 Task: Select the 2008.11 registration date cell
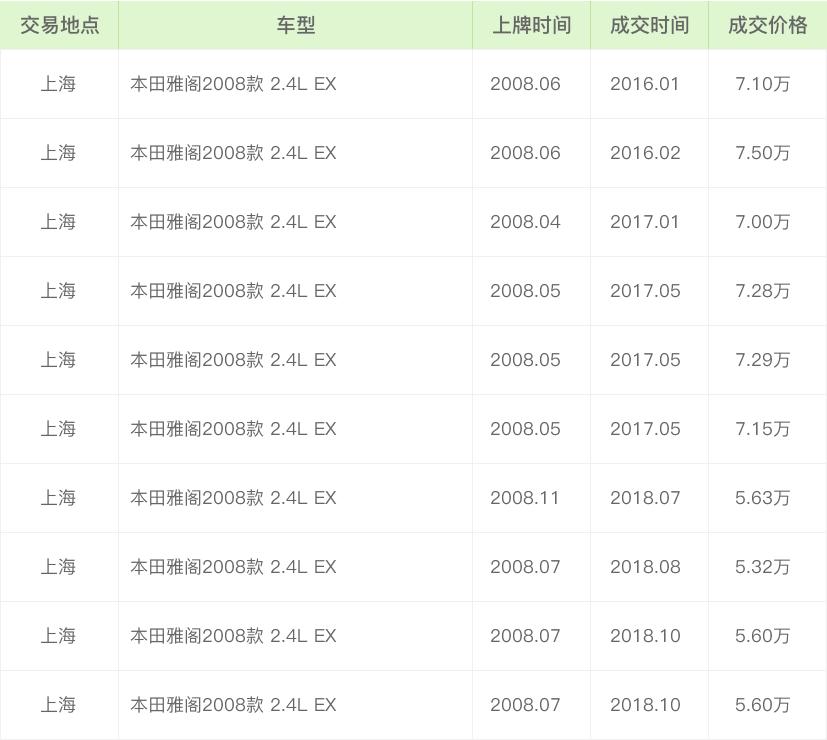coord(525,498)
